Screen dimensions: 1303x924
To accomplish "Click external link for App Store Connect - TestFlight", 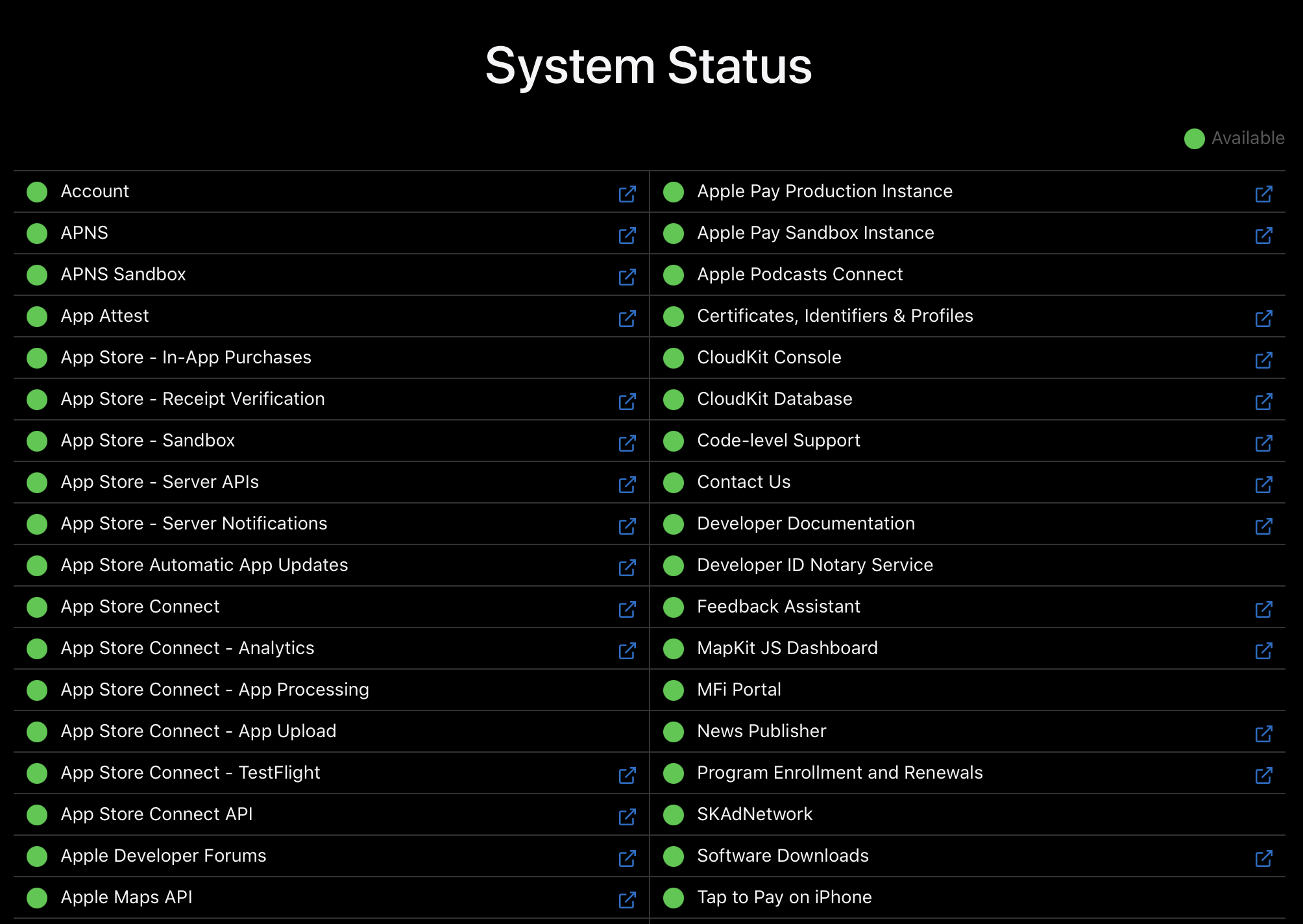I will point(627,775).
